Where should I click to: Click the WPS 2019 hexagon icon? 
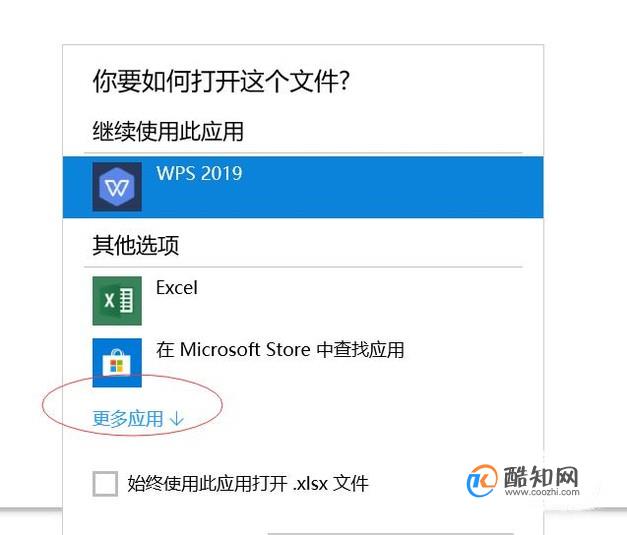(x=117, y=187)
